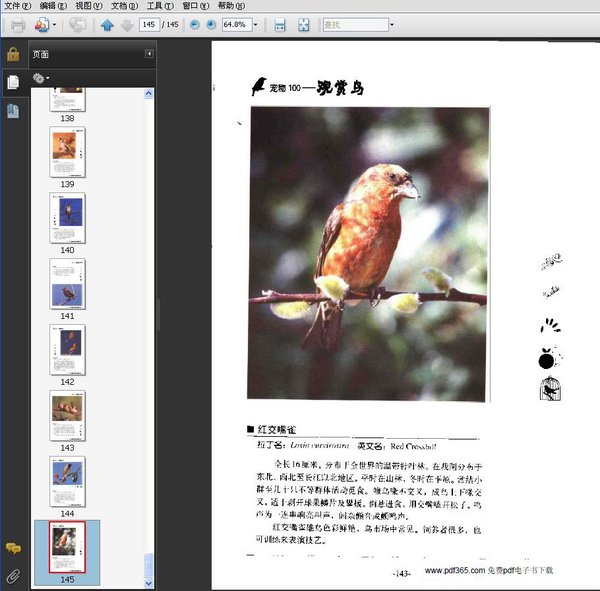Select page 144 thumbnail
The height and width of the screenshot is (591, 600).
click(67, 481)
